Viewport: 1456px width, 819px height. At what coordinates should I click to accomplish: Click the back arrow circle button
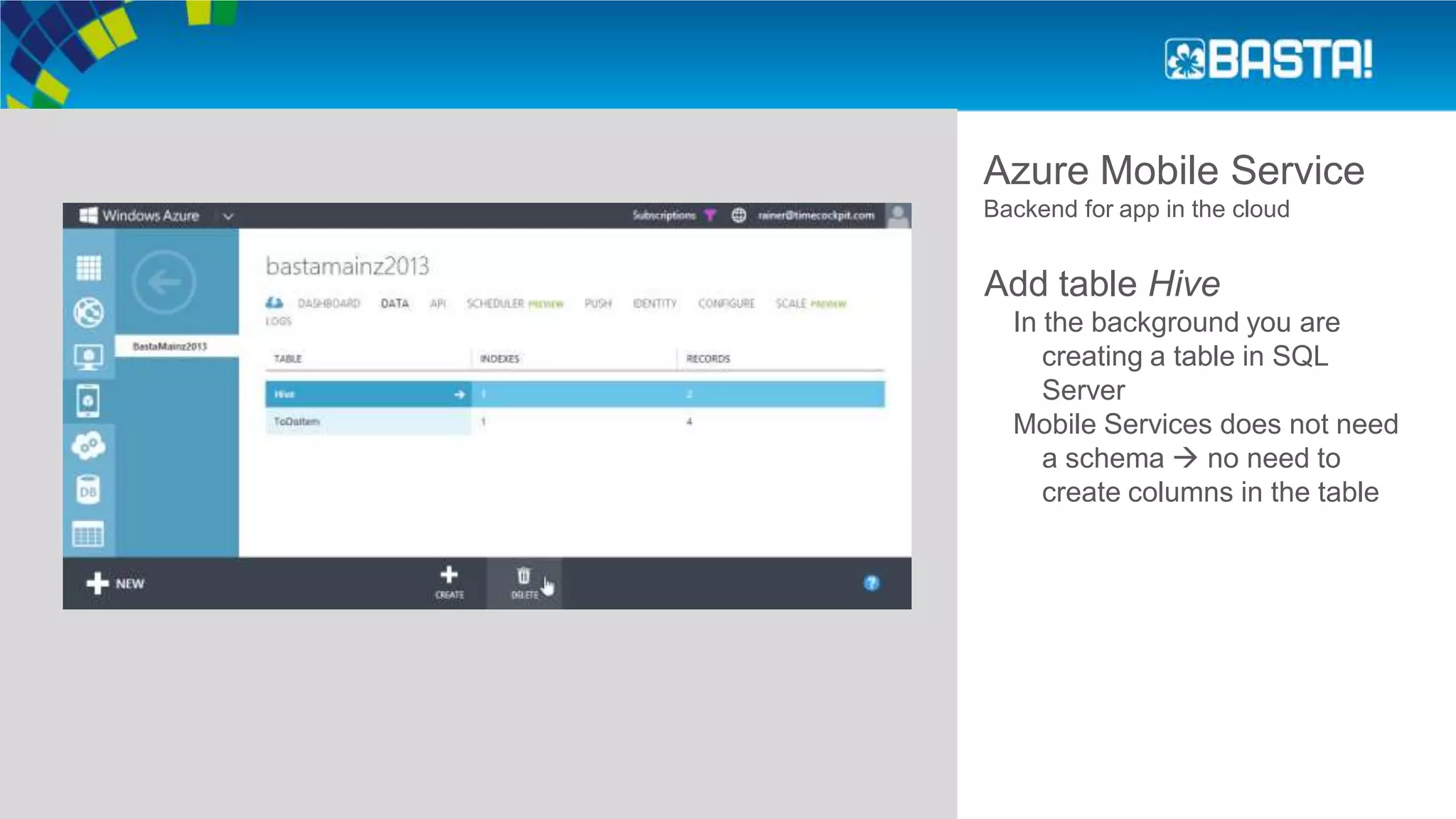click(164, 282)
